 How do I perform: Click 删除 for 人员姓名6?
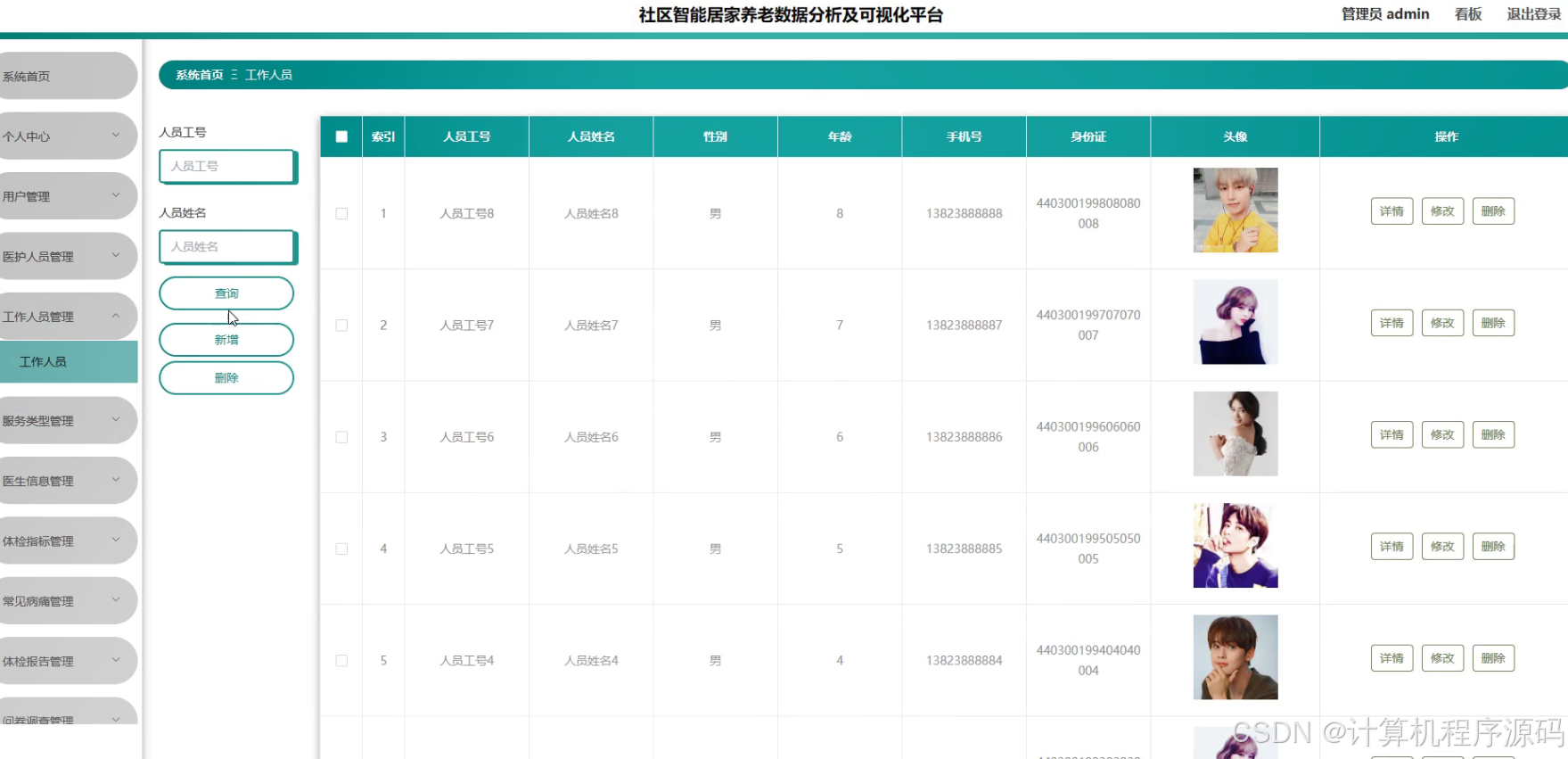point(1493,434)
